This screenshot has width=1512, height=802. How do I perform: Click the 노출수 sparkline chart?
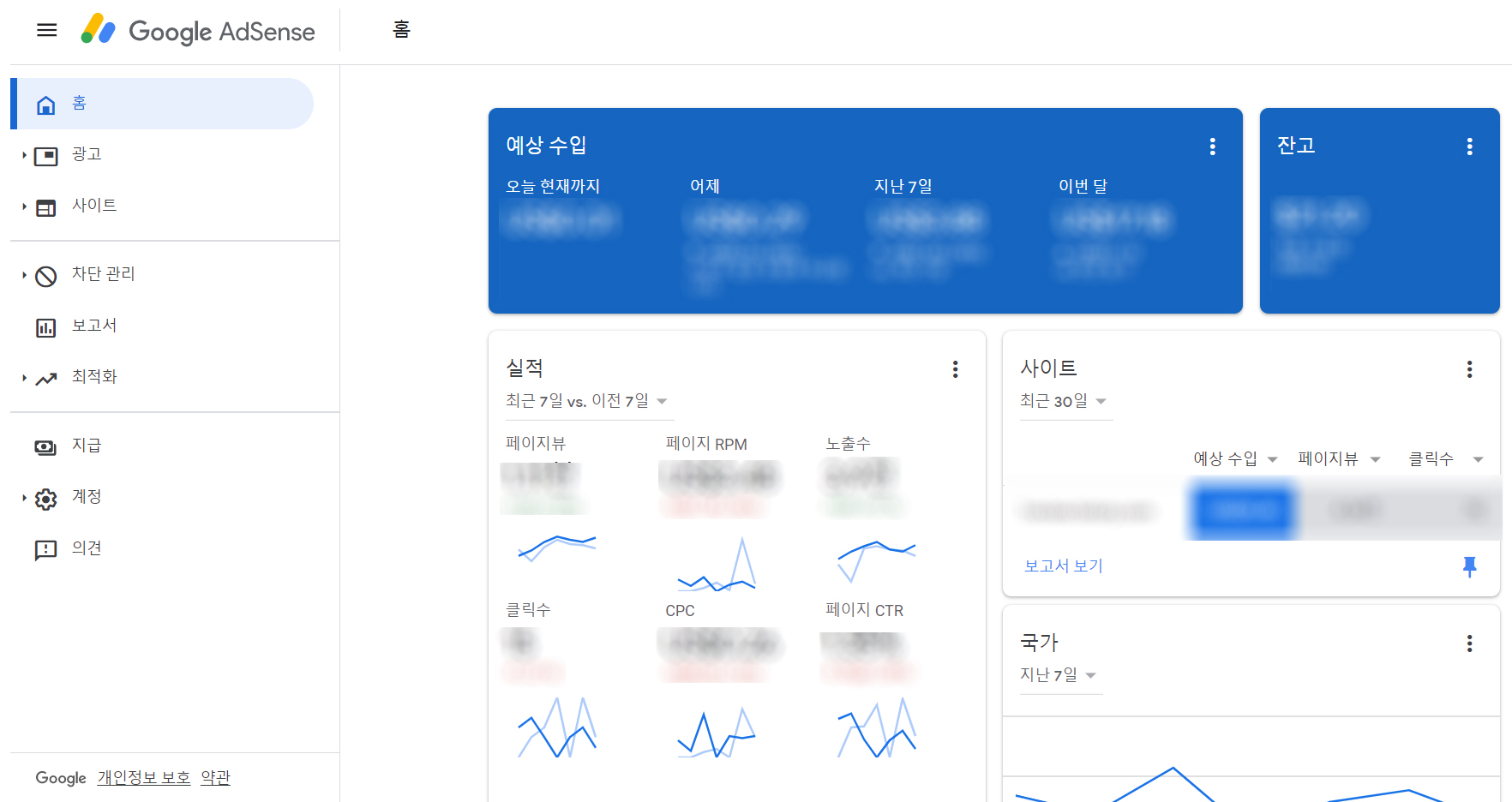(x=877, y=560)
